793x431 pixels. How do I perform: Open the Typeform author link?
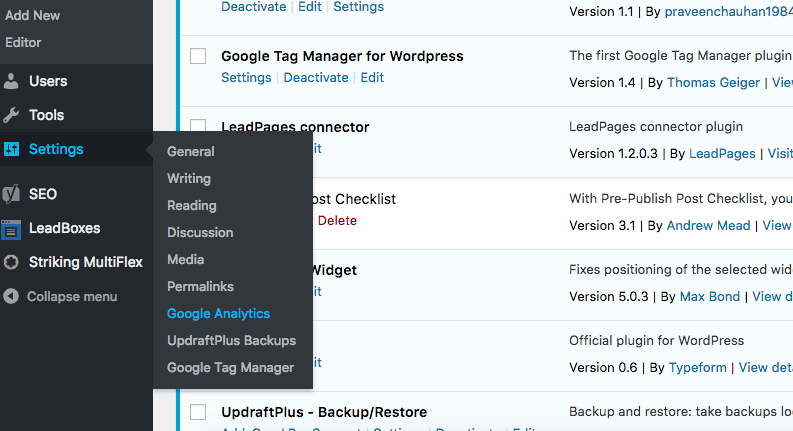(x=697, y=368)
